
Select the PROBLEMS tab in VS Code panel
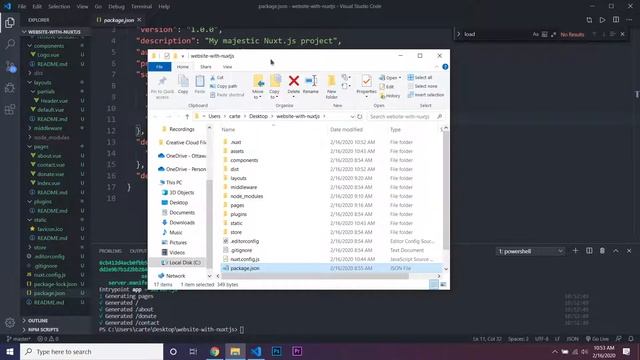pos(110,251)
